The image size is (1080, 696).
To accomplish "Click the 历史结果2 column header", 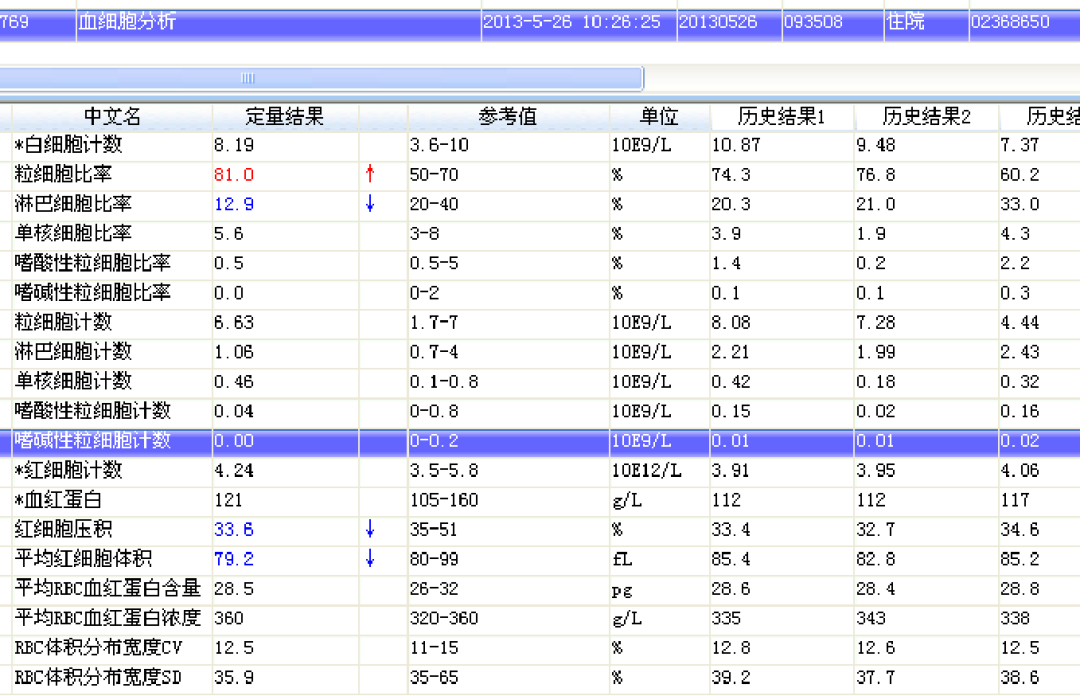I will (926, 116).
